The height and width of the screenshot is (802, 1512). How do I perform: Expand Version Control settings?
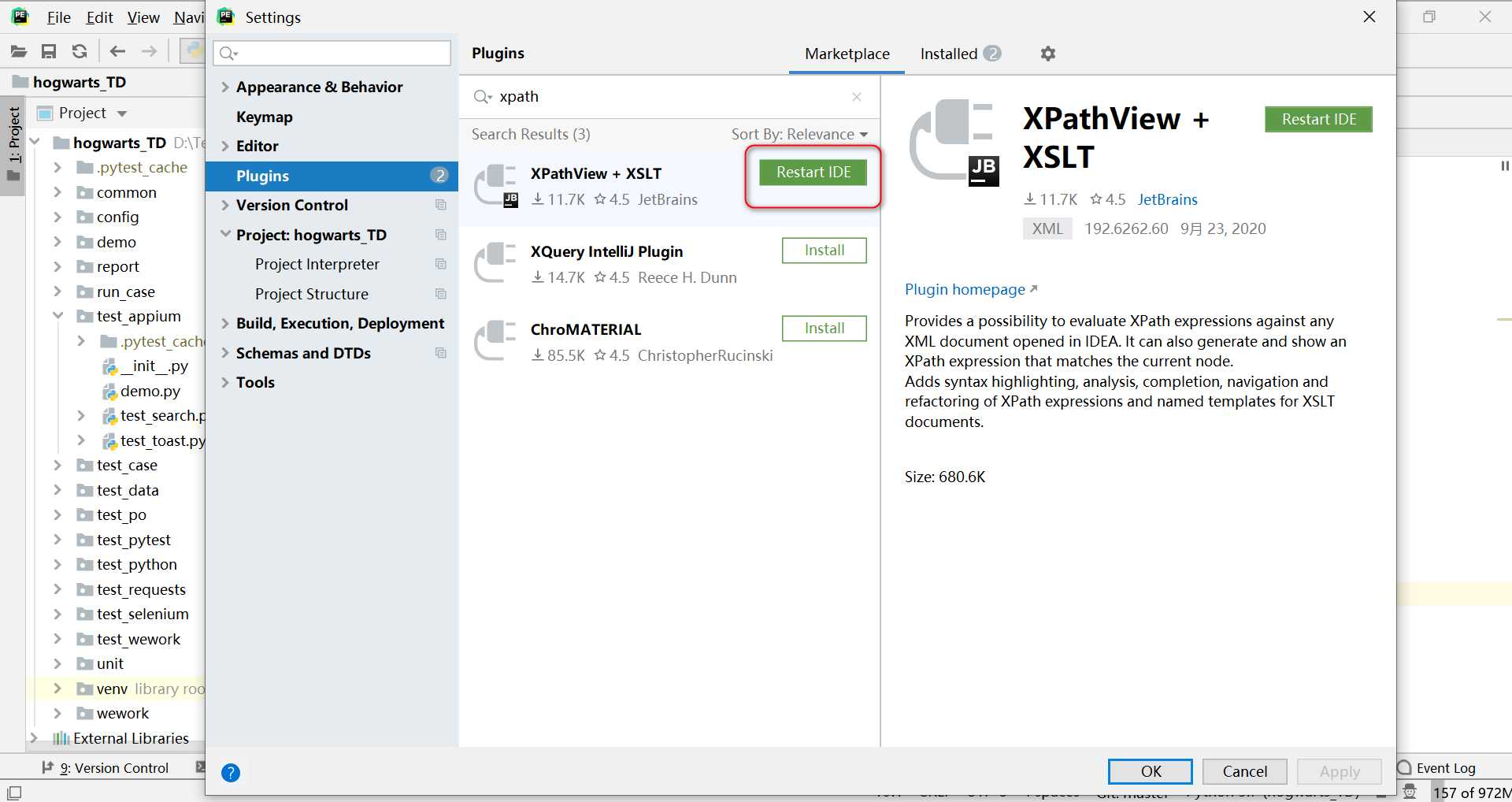[225, 205]
